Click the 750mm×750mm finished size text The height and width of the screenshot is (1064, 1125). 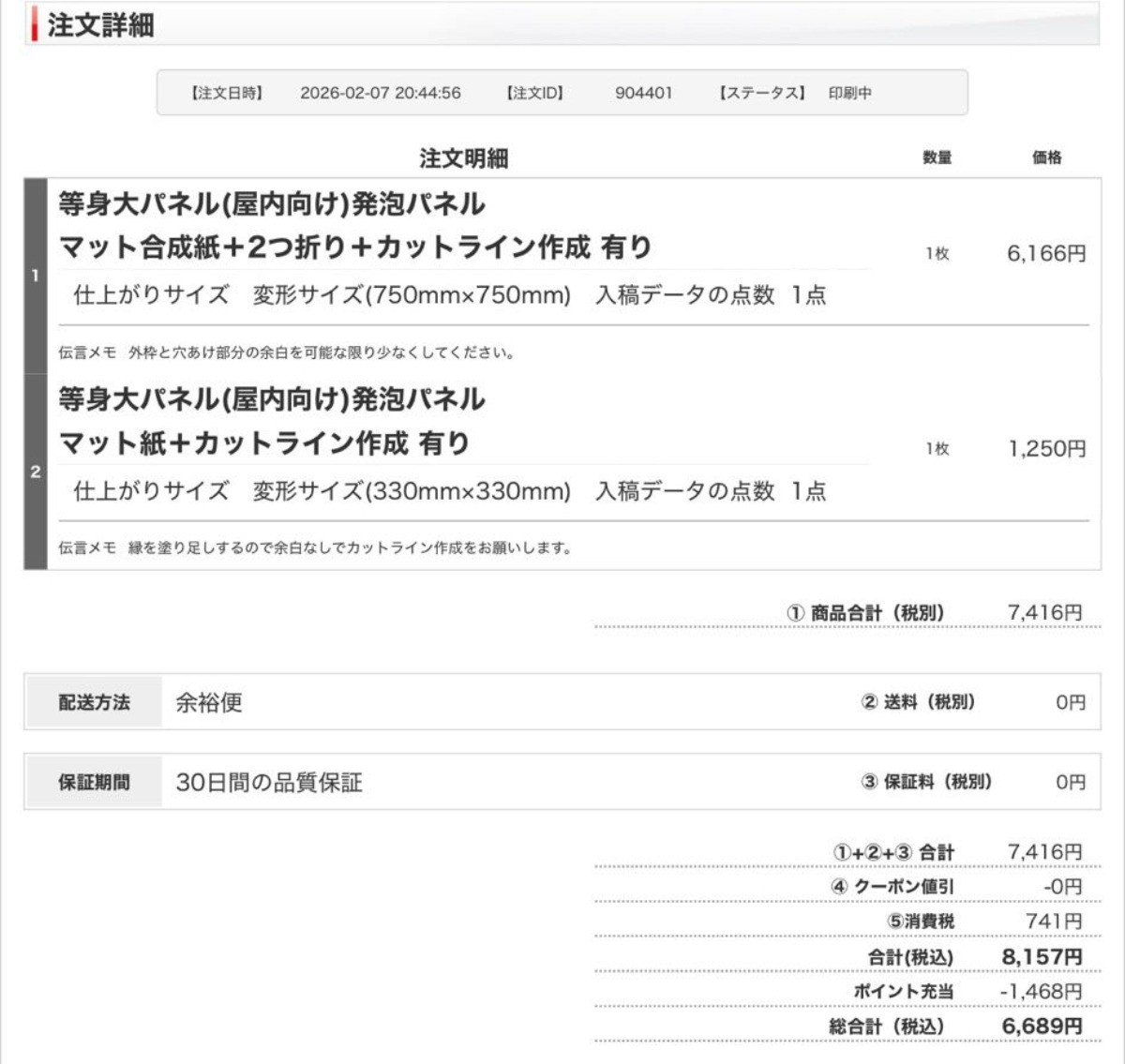coord(412,295)
